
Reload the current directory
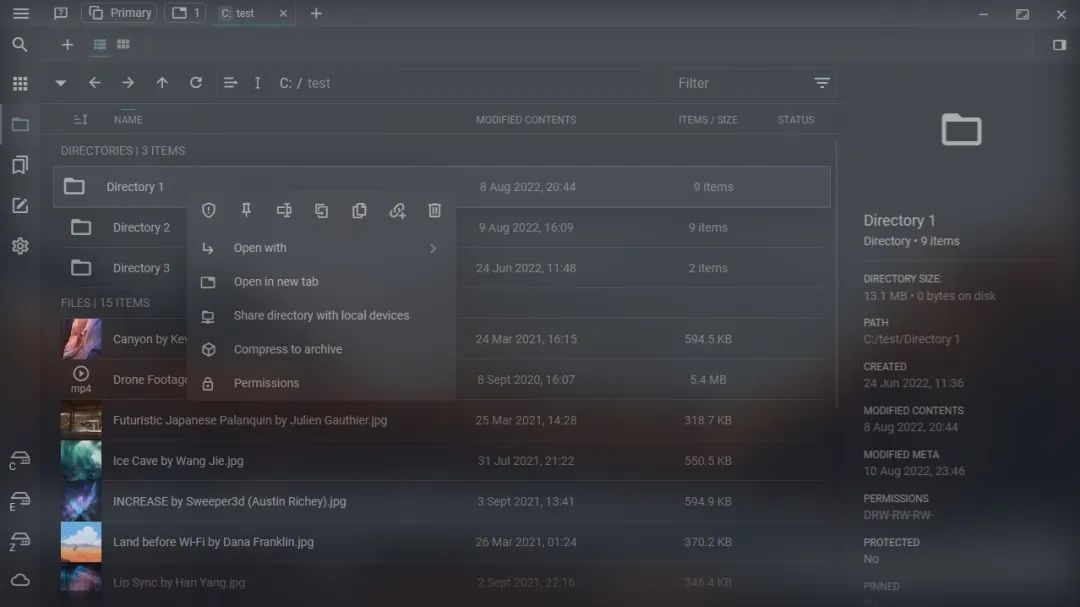pyautogui.click(x=196, y=83)
